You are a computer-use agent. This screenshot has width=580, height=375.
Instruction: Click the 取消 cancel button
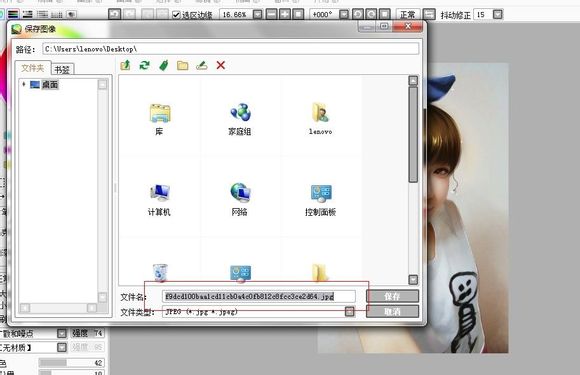click(392, 311)
